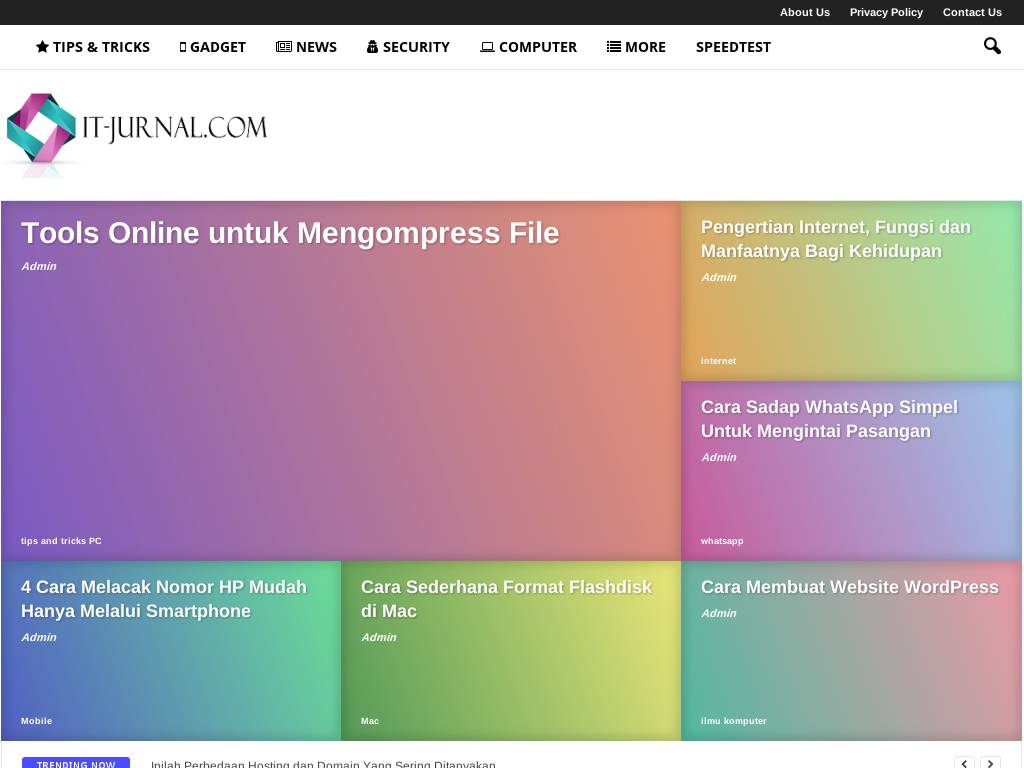
Task: Open the Privacy Policy link
Action: coord(886,12)
